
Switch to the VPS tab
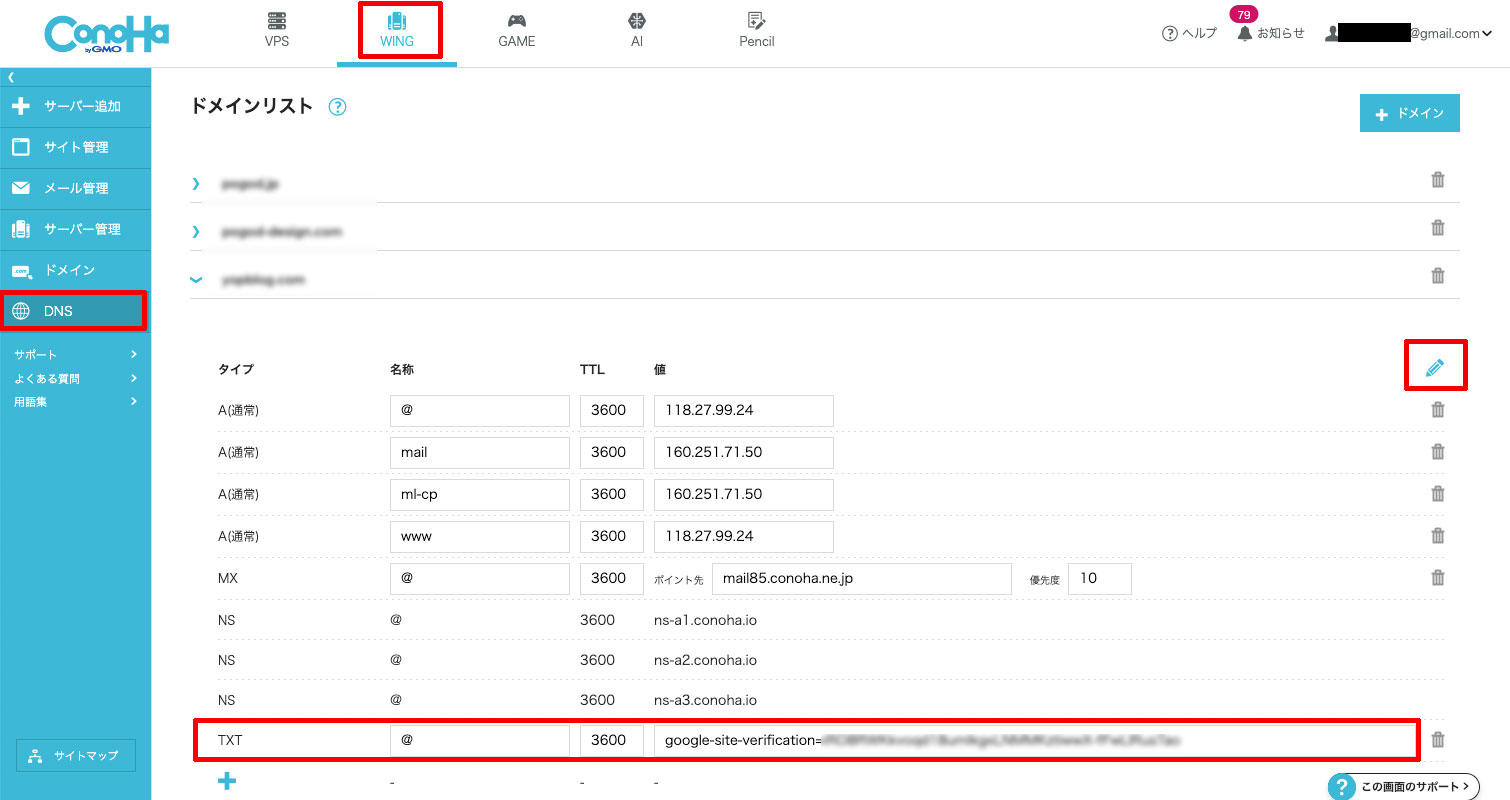(277, 30)
